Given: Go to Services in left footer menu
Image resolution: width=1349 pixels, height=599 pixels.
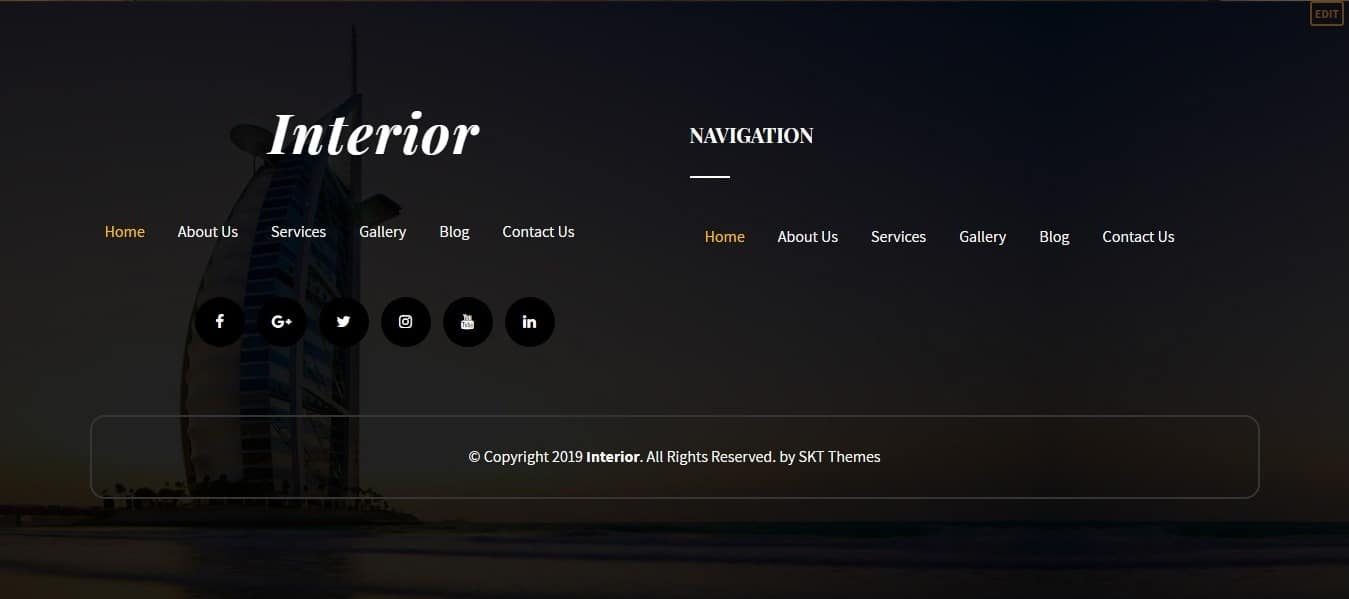Looking at the screenshot, I should click(299, 232).
